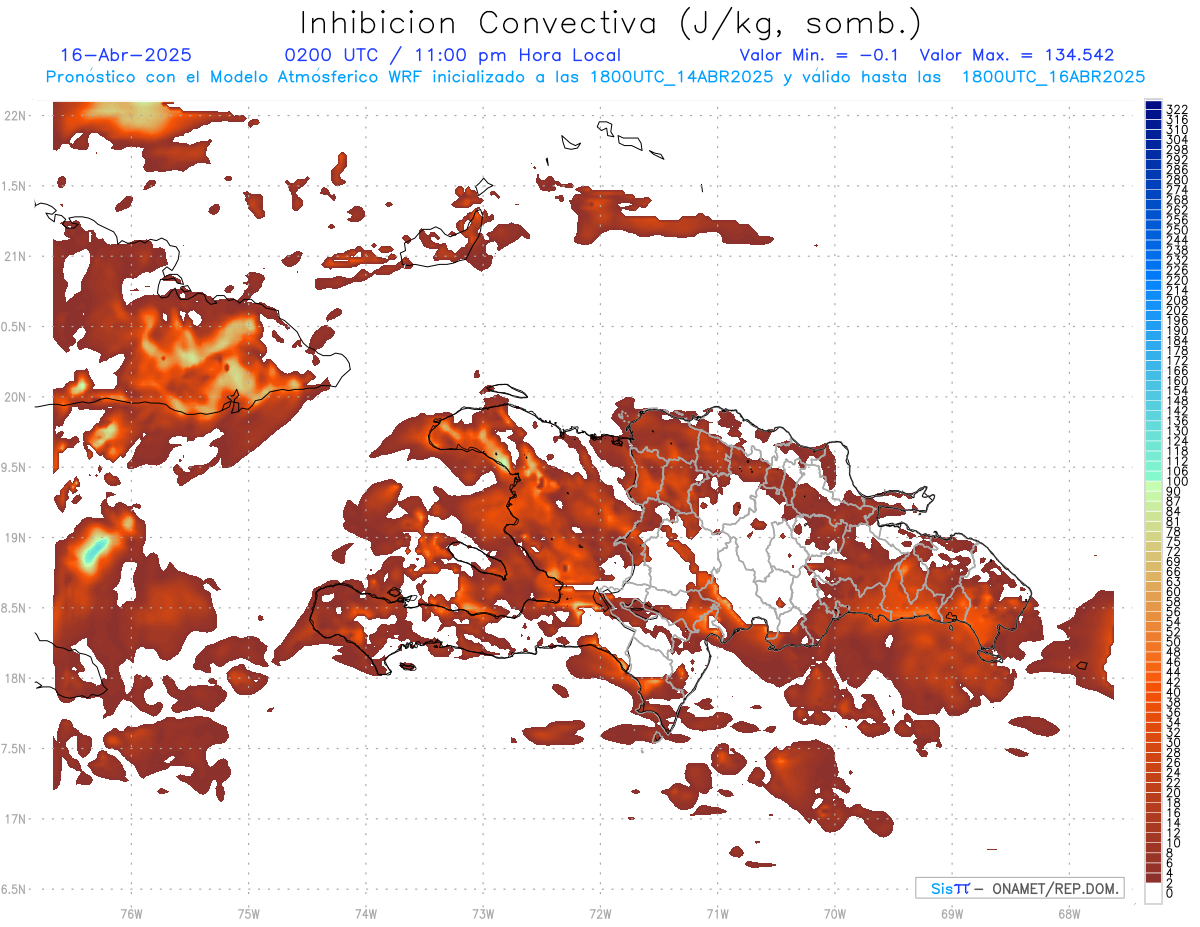Viewport: 1200px width, 927px height.
Task: Click the '75W' longitude label
Action: [248, 913]
